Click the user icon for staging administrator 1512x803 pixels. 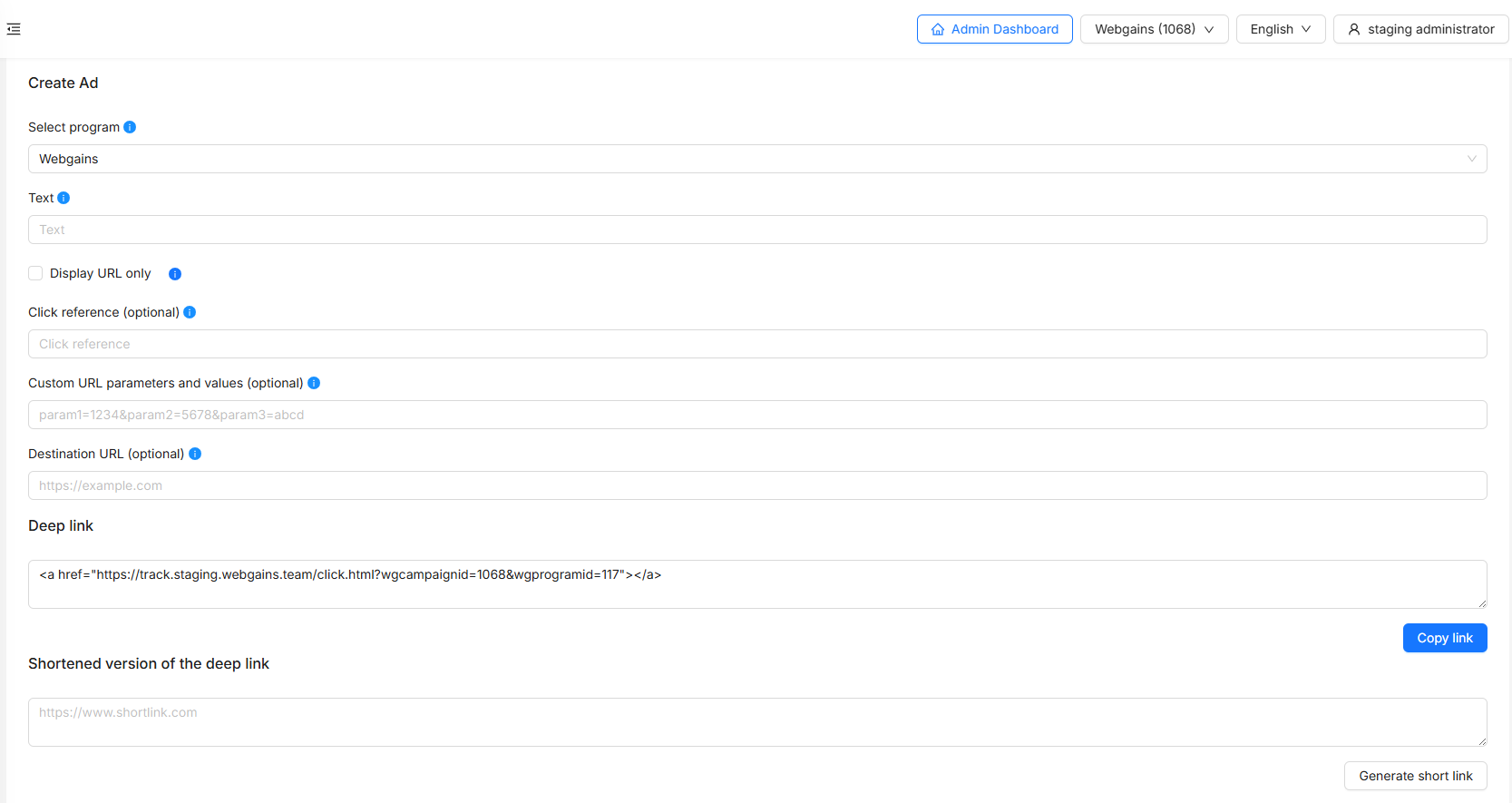coord(1354,29)
